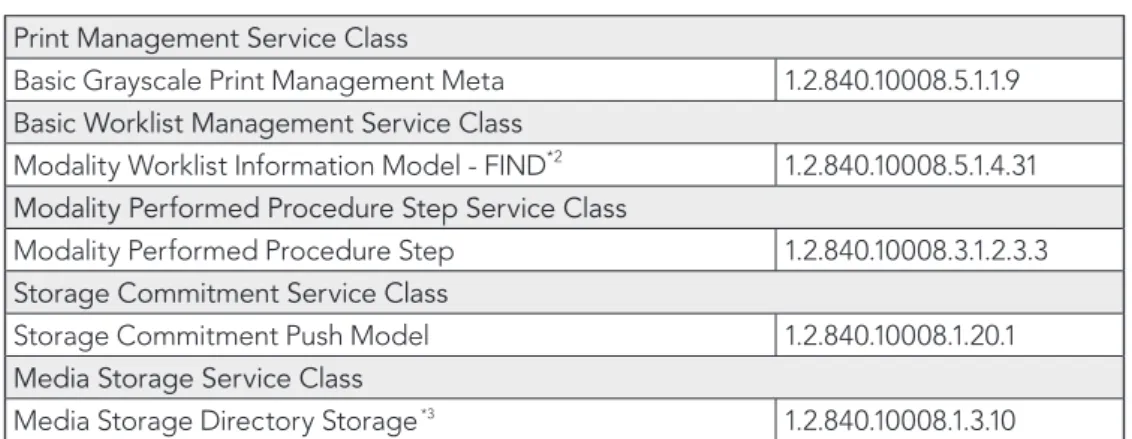
Task: Select UID 1.2.840.10008.1.20.1 cell
Action: click(x=950, y=336)
